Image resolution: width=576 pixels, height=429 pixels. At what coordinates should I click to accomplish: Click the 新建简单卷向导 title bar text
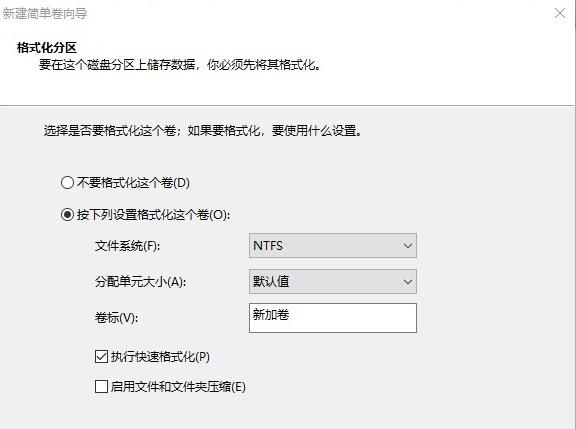[45, 14]
